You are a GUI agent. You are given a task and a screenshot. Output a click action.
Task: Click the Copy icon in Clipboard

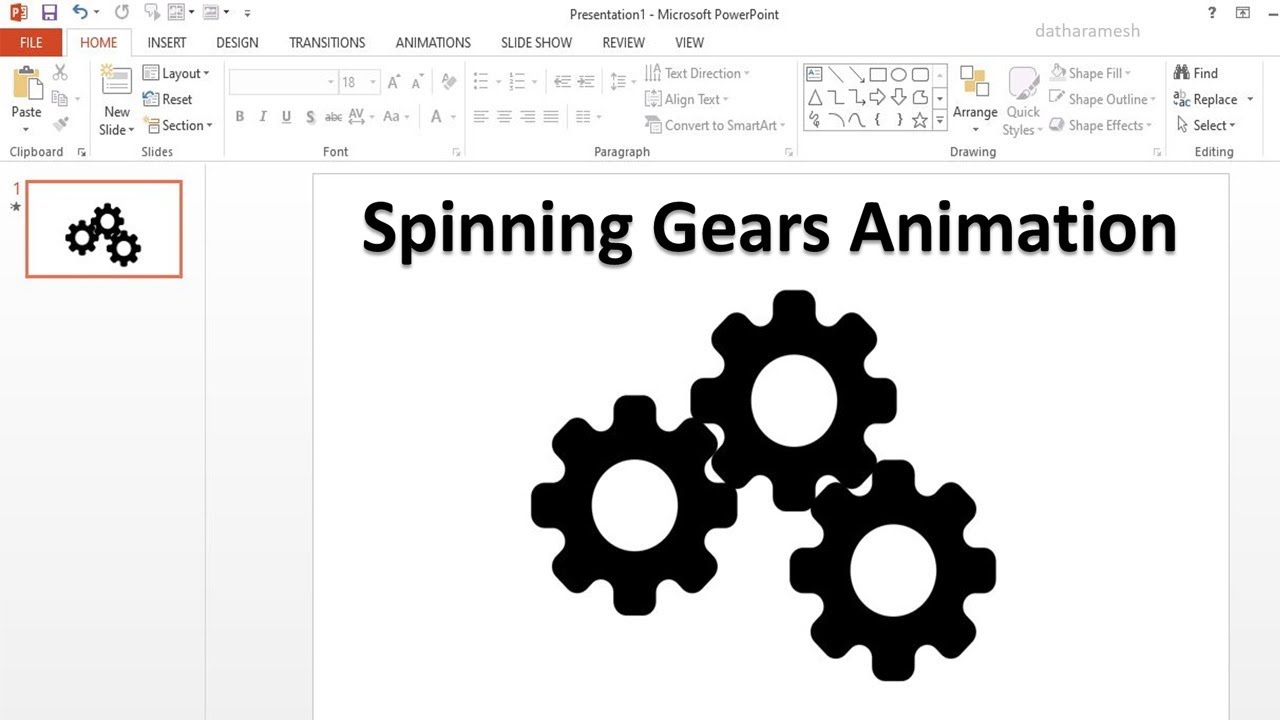60,99
